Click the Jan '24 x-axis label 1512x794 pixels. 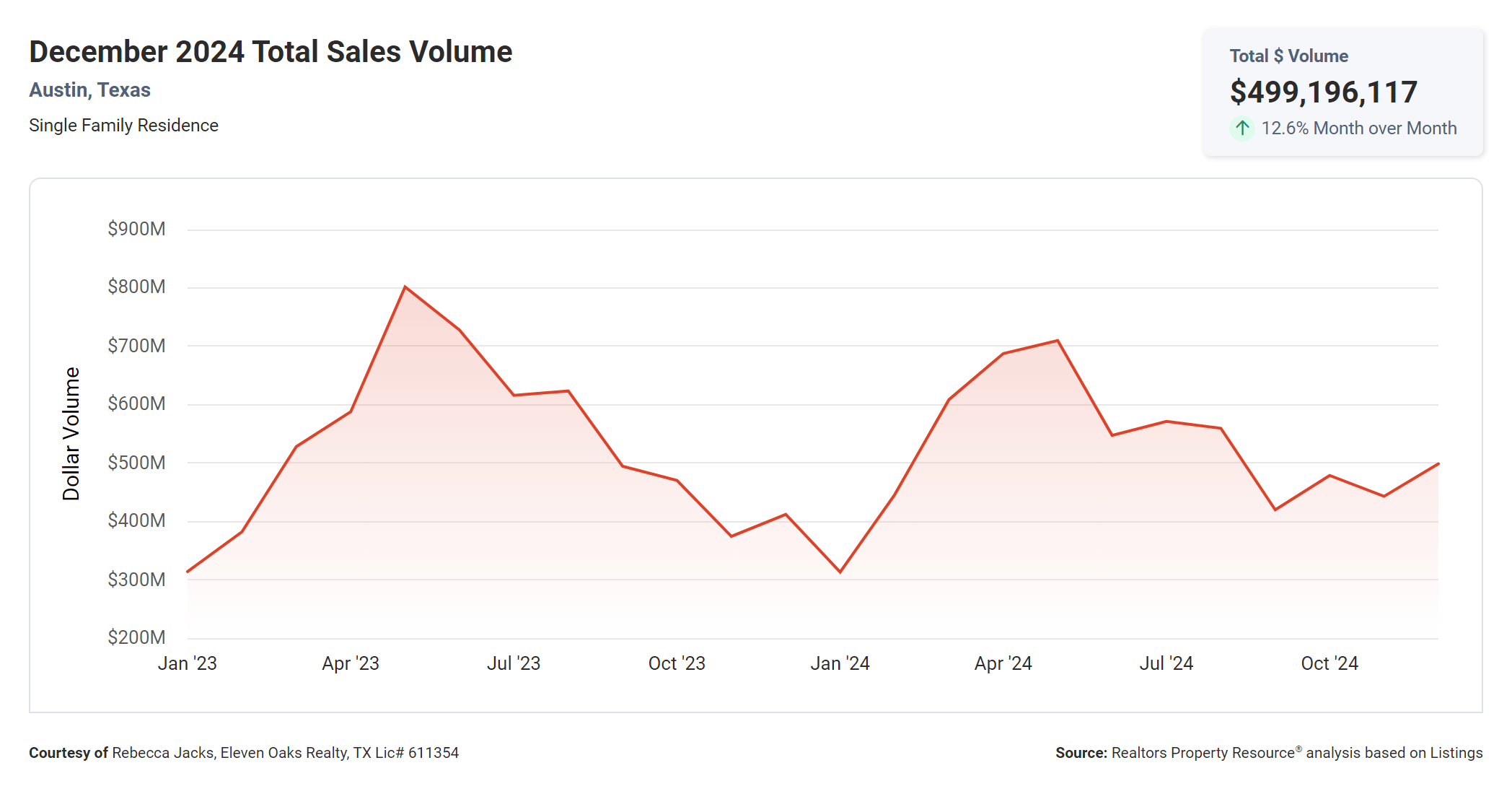coord(840,663)
